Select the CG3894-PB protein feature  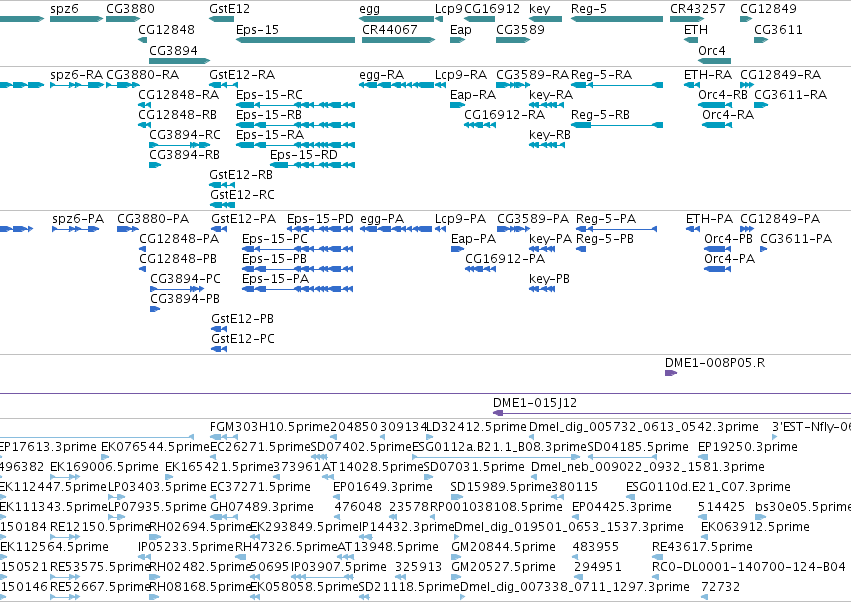point(155,309)
